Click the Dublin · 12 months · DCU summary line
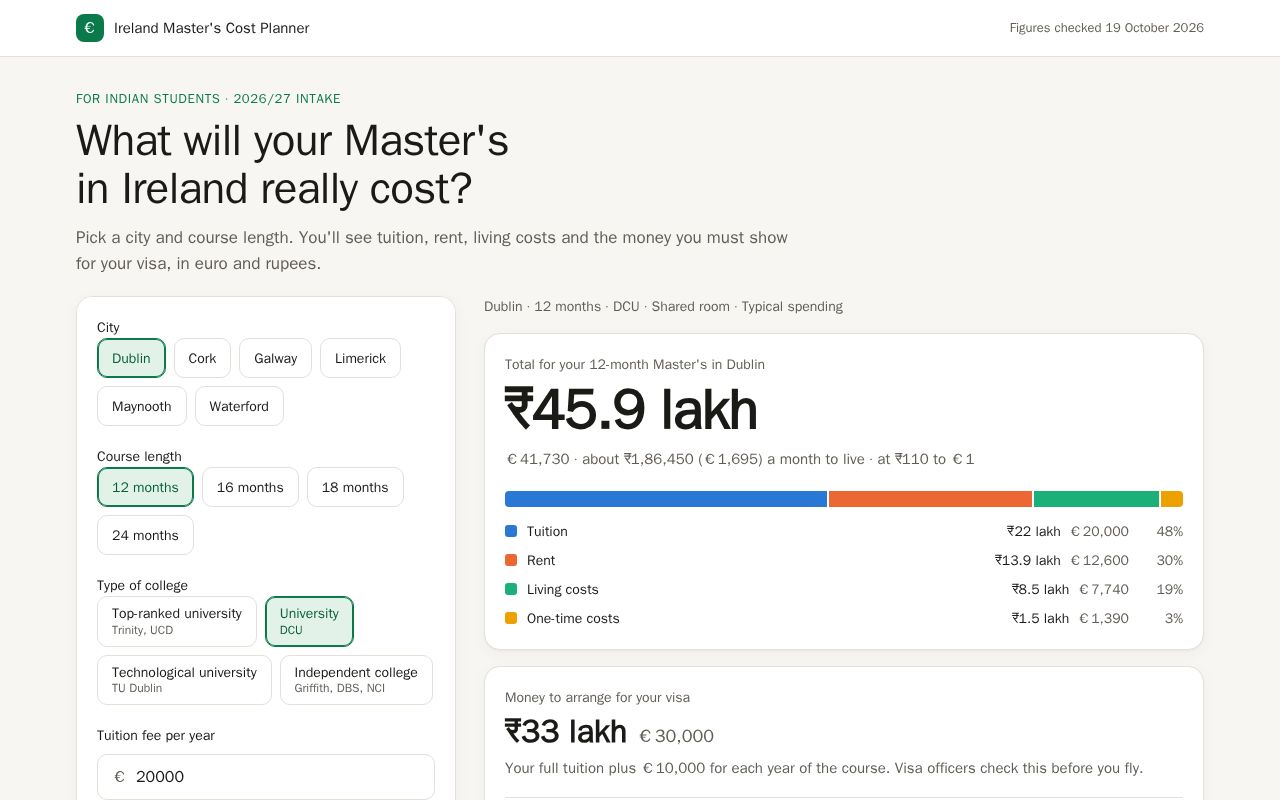Screen dimensions: 1280x800 click(x=663, y=306)
